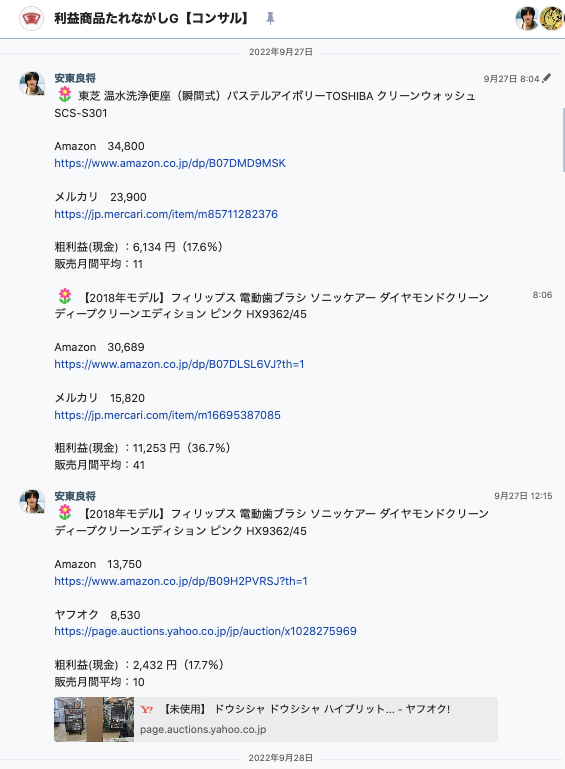Screen dimensions: 565x769
Task: Click the sender avatar beside the 12:15 message
Action: [x=32, y=501]
